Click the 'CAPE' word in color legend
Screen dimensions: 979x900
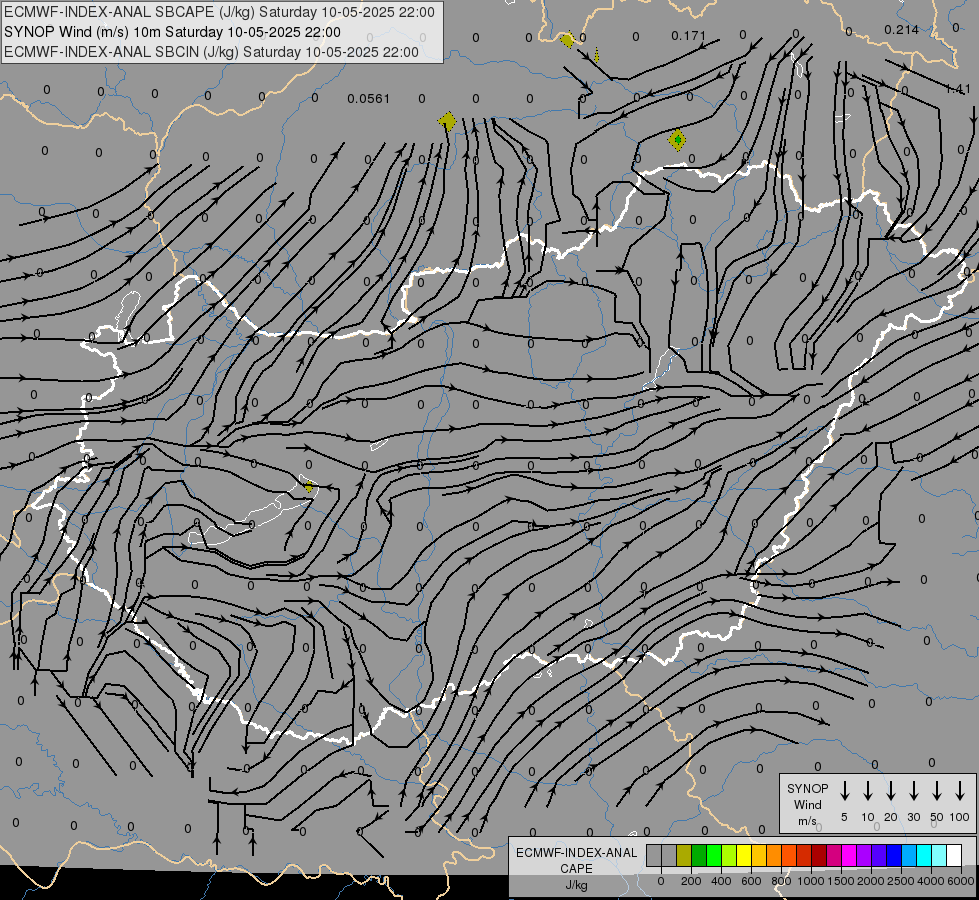[x=576, y=869]
